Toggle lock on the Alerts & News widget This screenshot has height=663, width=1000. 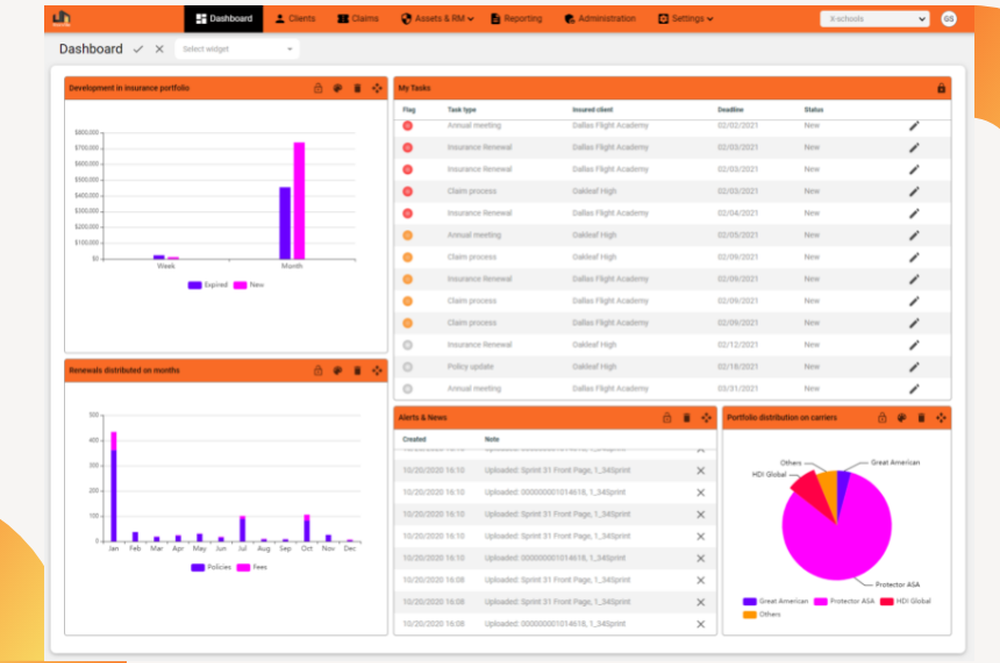point(666,418)
